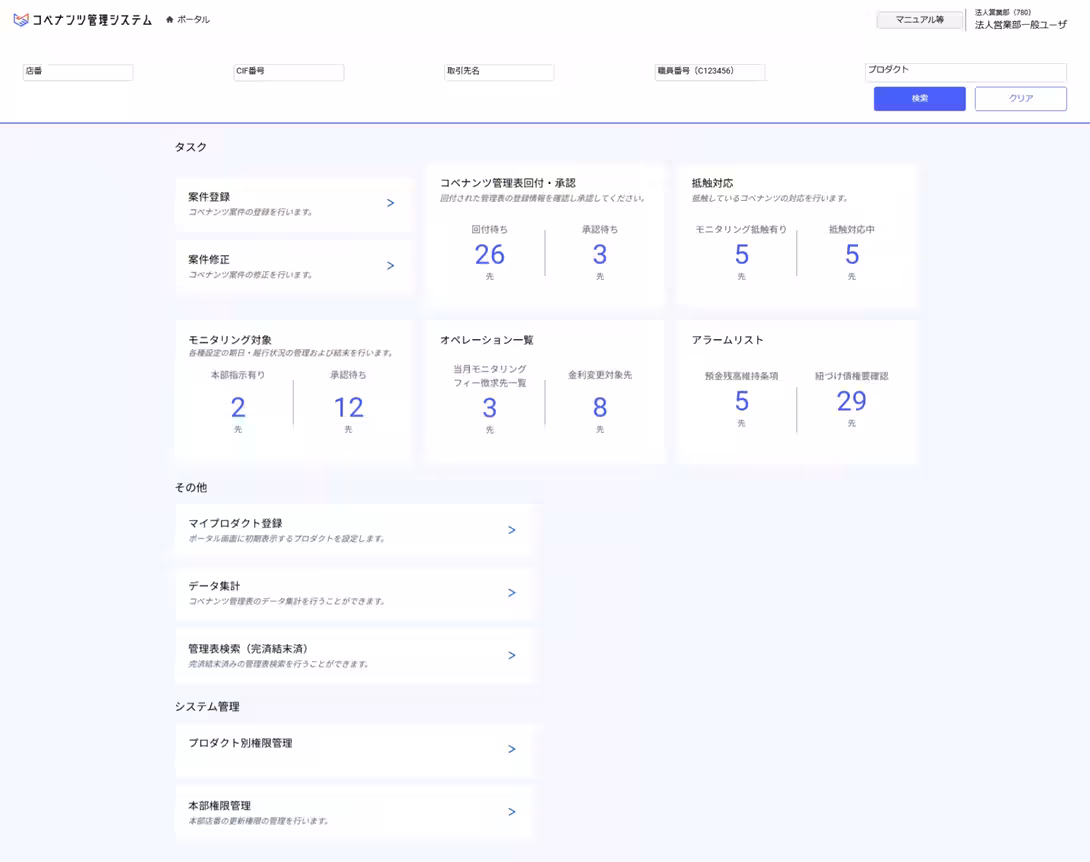
Task: Click the オペレーション一覧 card heading
Action: pyautogui.click(x=487, y=340)
